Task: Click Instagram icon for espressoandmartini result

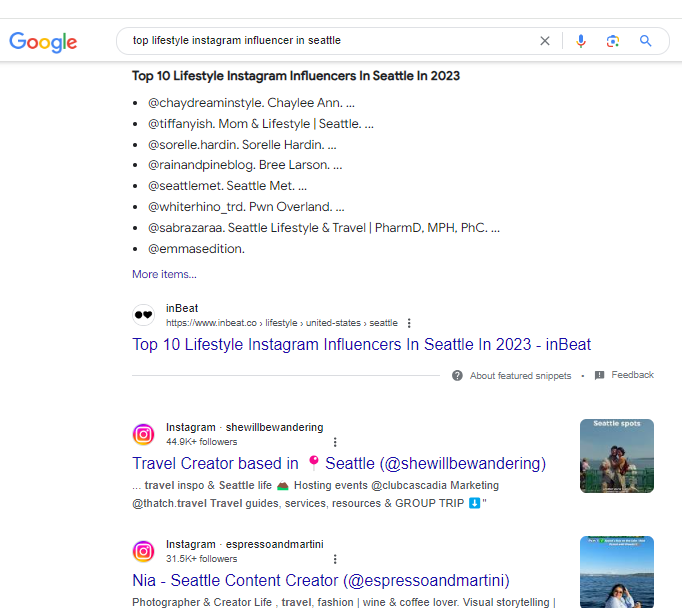Action: tap(144, 551)
